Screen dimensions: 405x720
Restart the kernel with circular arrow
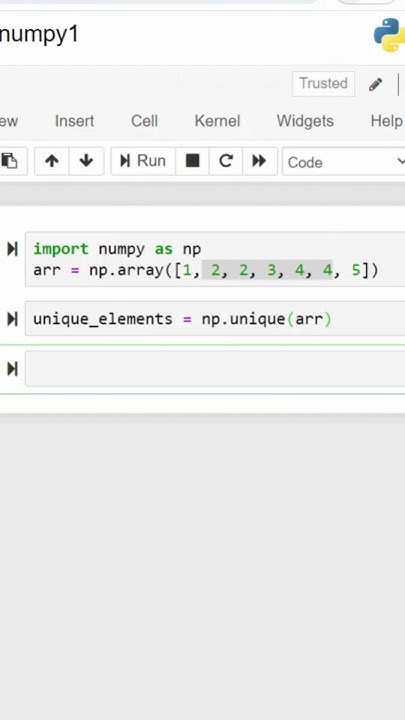point(225,161)
